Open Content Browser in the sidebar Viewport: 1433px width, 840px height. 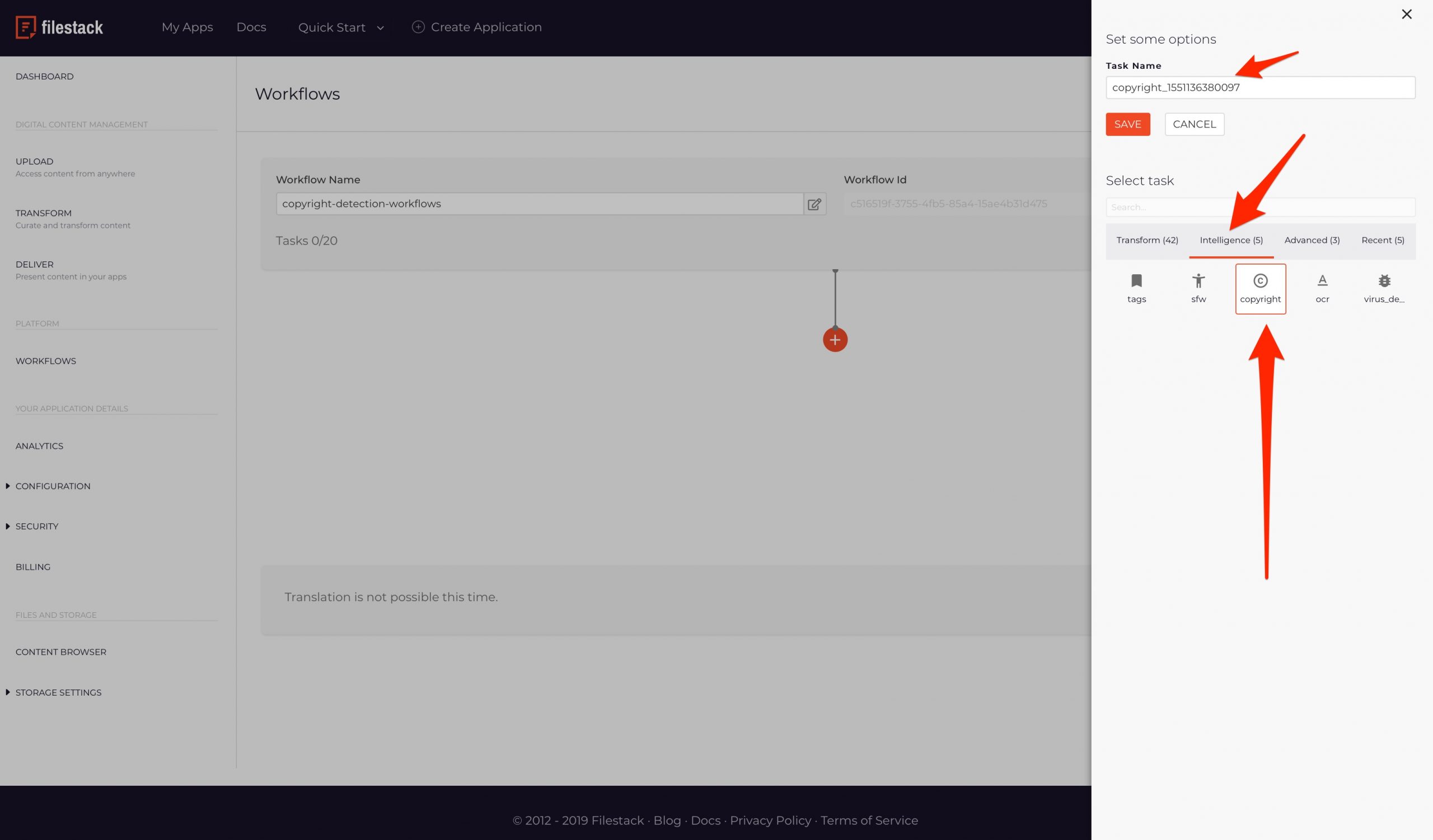[61, 652]
